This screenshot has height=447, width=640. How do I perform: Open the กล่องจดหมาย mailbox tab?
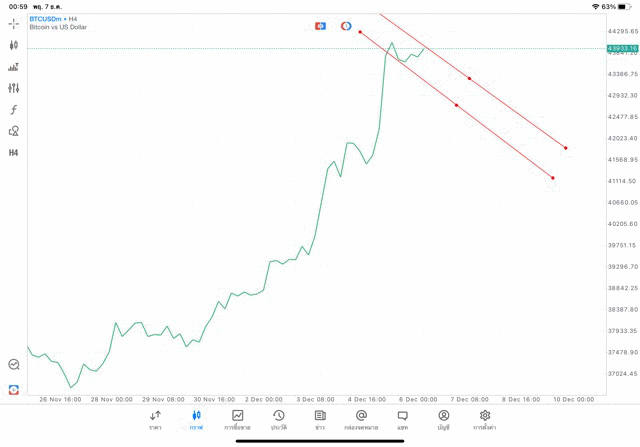pyautogui.click(x=361, y=419)
